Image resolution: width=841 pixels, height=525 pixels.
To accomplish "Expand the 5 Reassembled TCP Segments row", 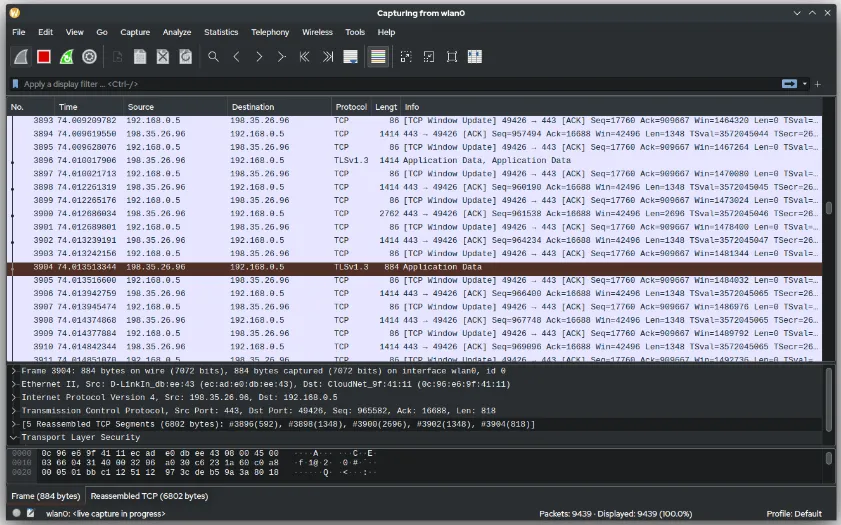I will click(x=14, y=424).
